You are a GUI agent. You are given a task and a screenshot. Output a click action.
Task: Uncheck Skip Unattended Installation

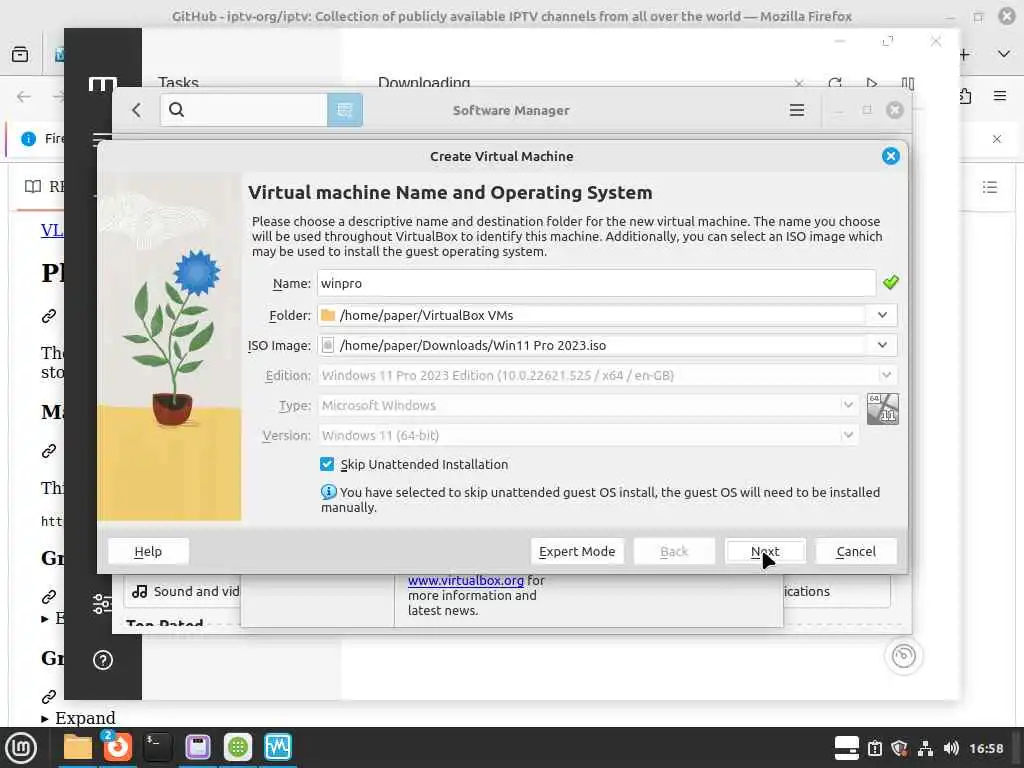[x=327, y=464]
